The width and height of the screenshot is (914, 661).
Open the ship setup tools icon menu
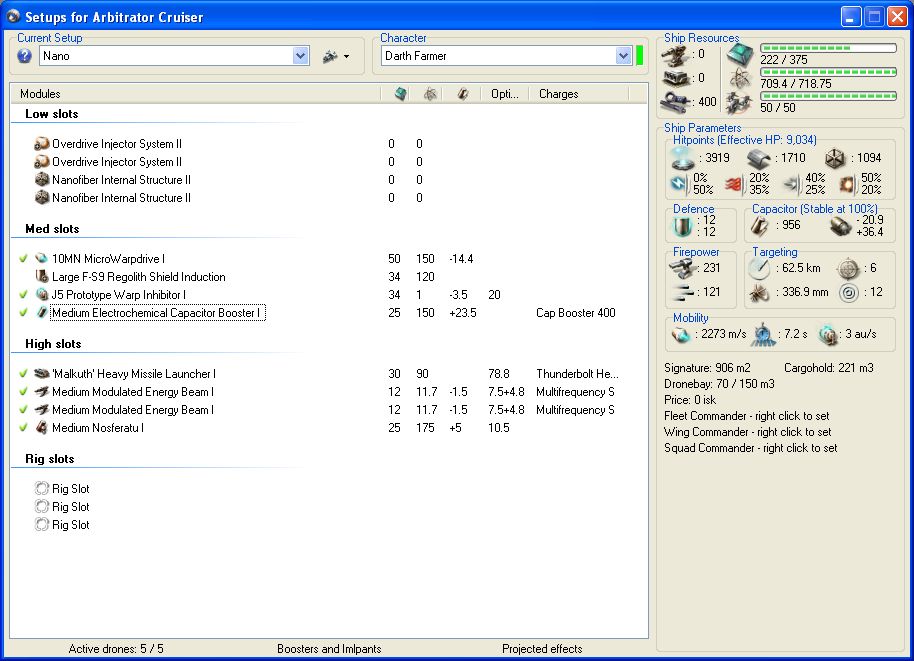click(330, 56)
